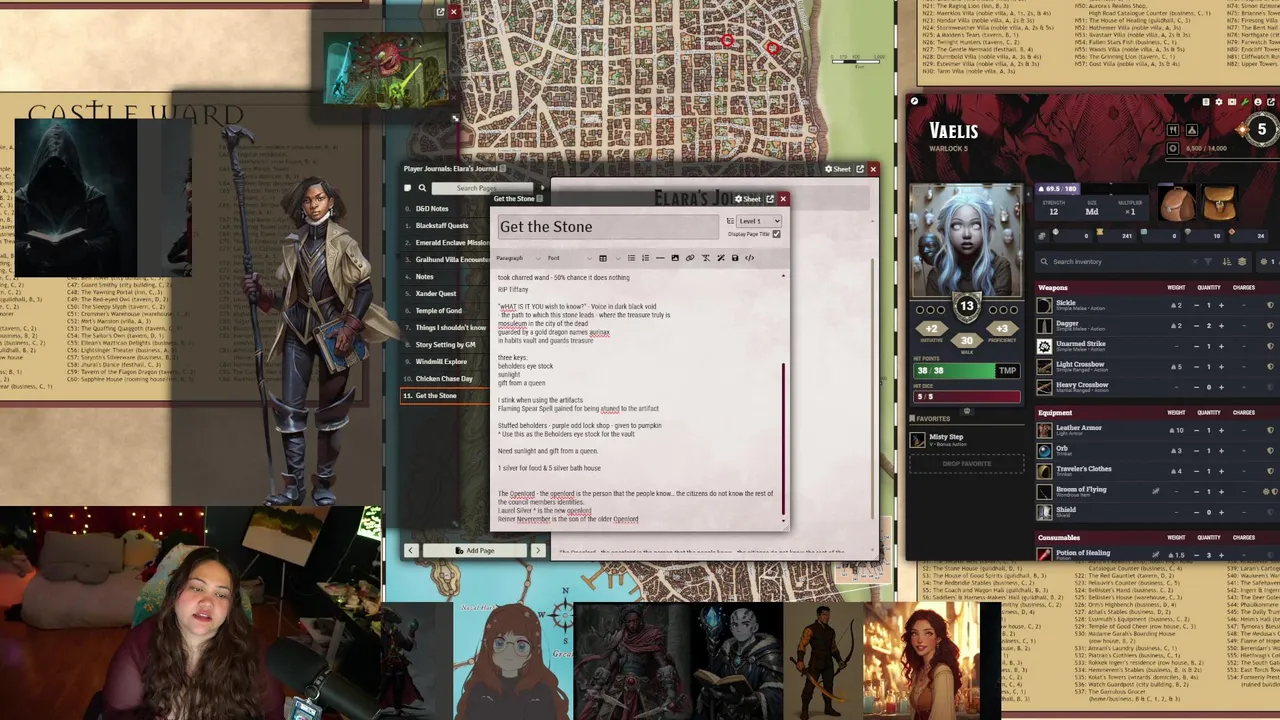Click the Orb item icon
Viewport: 1280px width, 720px height.
[x=1044, y=450]
